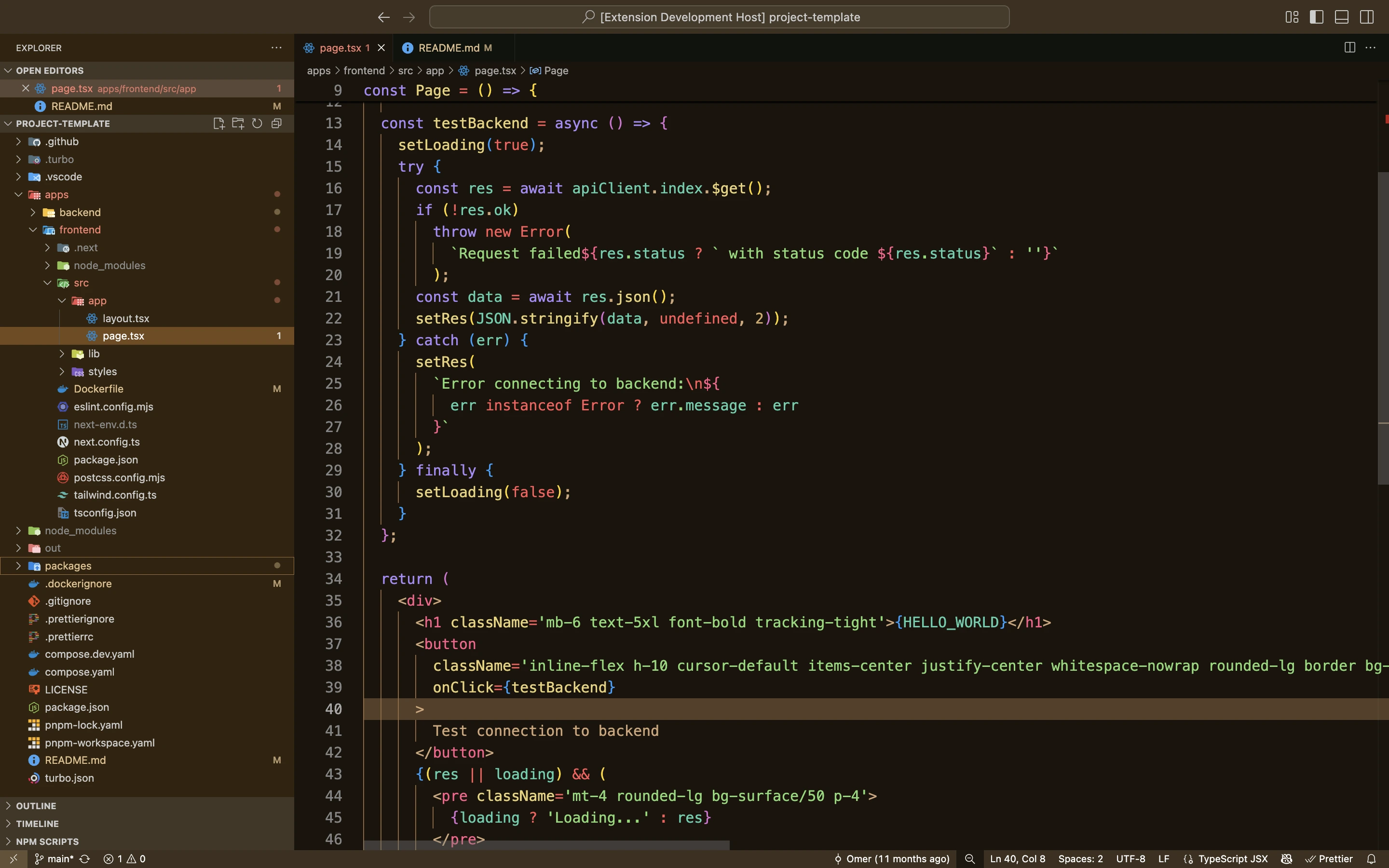Click the zoom out icon in status bar
Screen dimensions: 1389x868
[x=969, y=859]
